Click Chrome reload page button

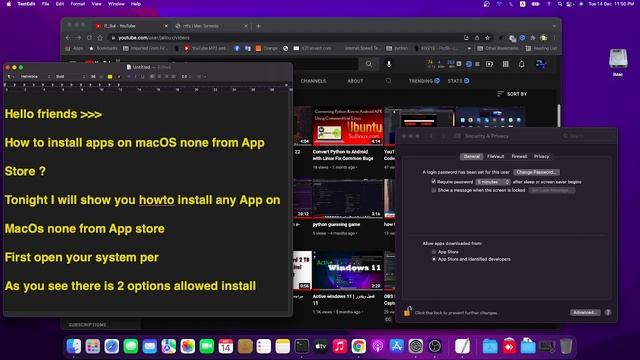pos(89,38)
